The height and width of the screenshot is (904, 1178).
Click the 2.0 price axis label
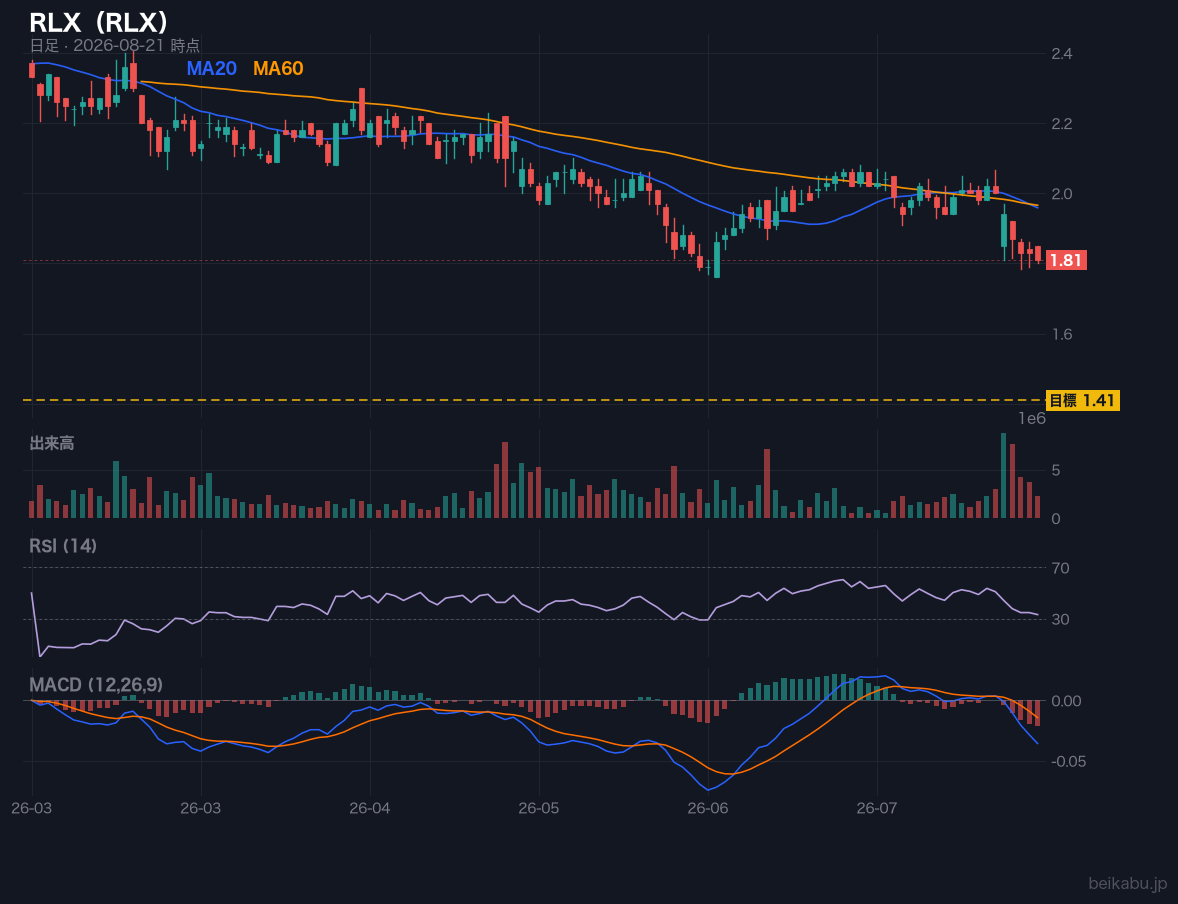pyautogui.click(x=1062, y=194)
